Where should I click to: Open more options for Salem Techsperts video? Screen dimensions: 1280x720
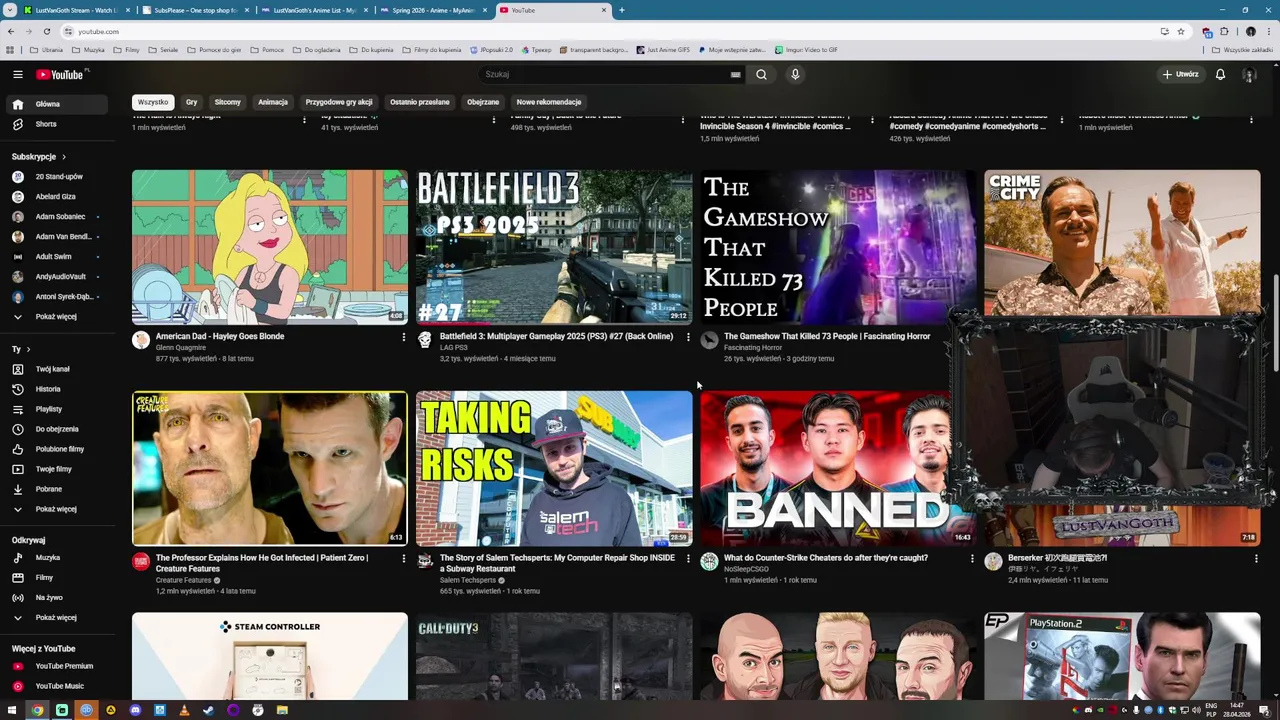(x=688, y=559)
